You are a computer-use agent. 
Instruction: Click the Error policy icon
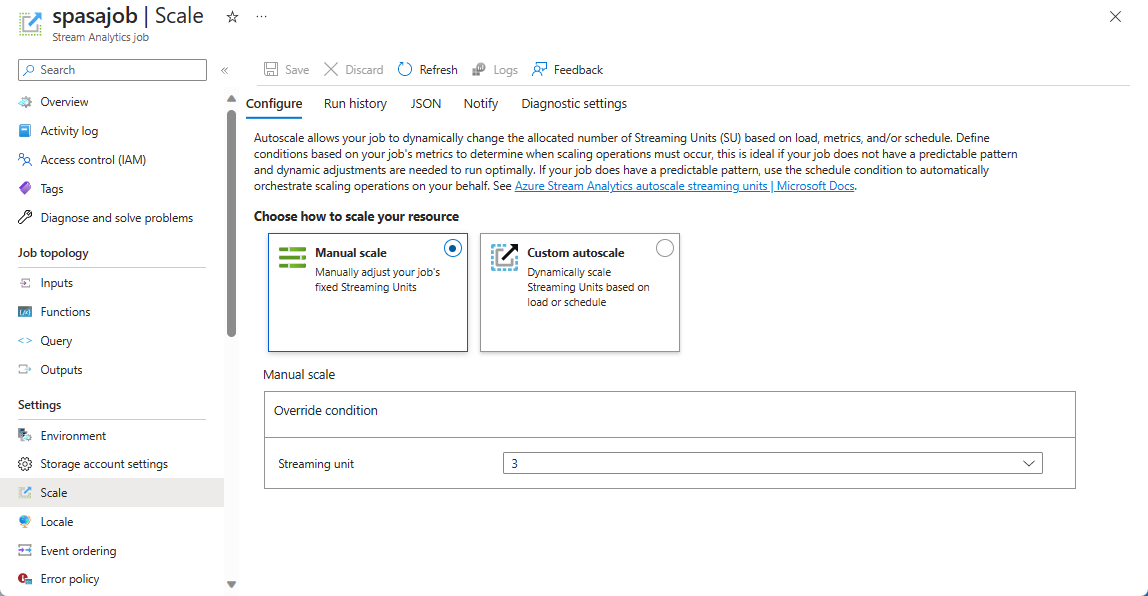click(x=25, y=579)
